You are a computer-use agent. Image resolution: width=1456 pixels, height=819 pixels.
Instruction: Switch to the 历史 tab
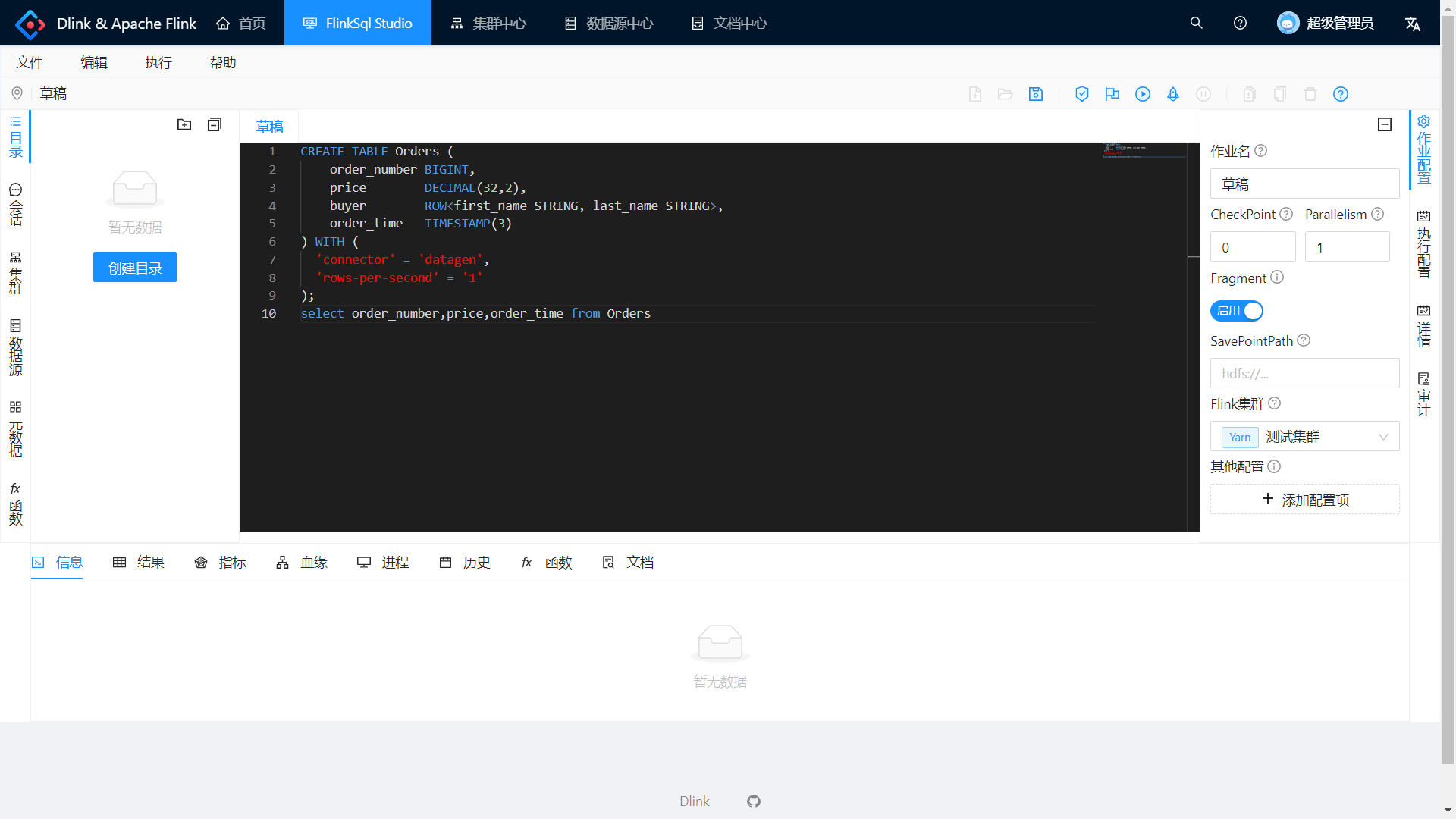465,563
